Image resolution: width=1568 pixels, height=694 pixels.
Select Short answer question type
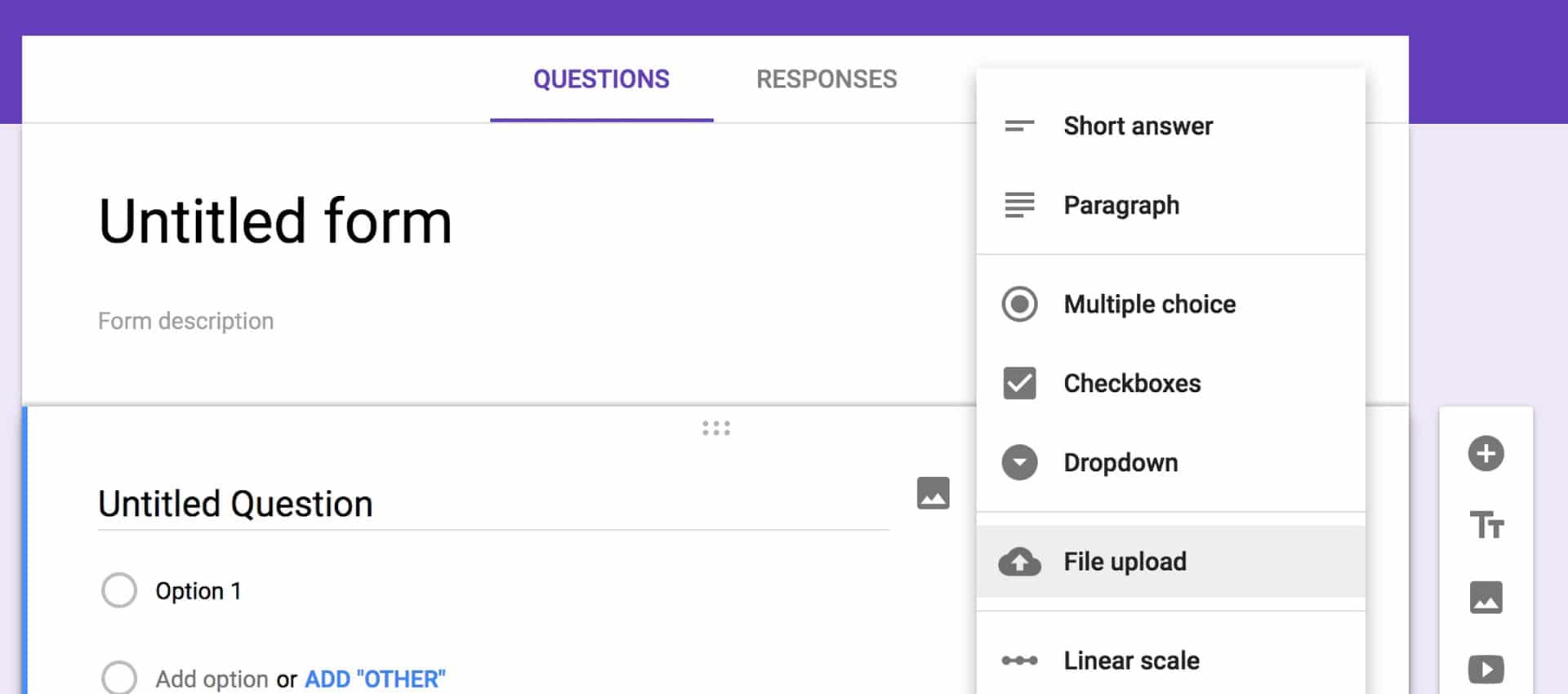coord(1170,126)
